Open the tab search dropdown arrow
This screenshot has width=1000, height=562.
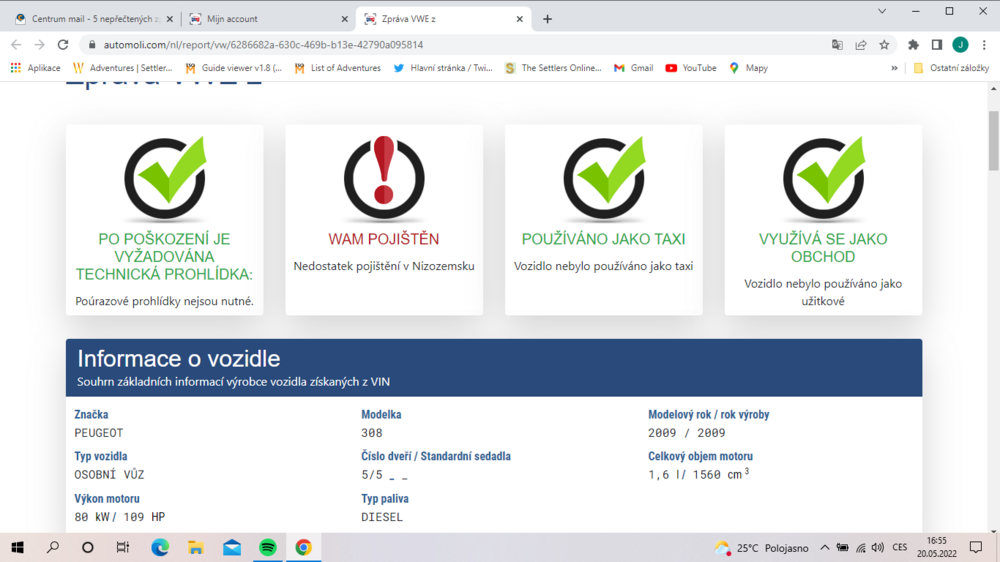(882, 11)
